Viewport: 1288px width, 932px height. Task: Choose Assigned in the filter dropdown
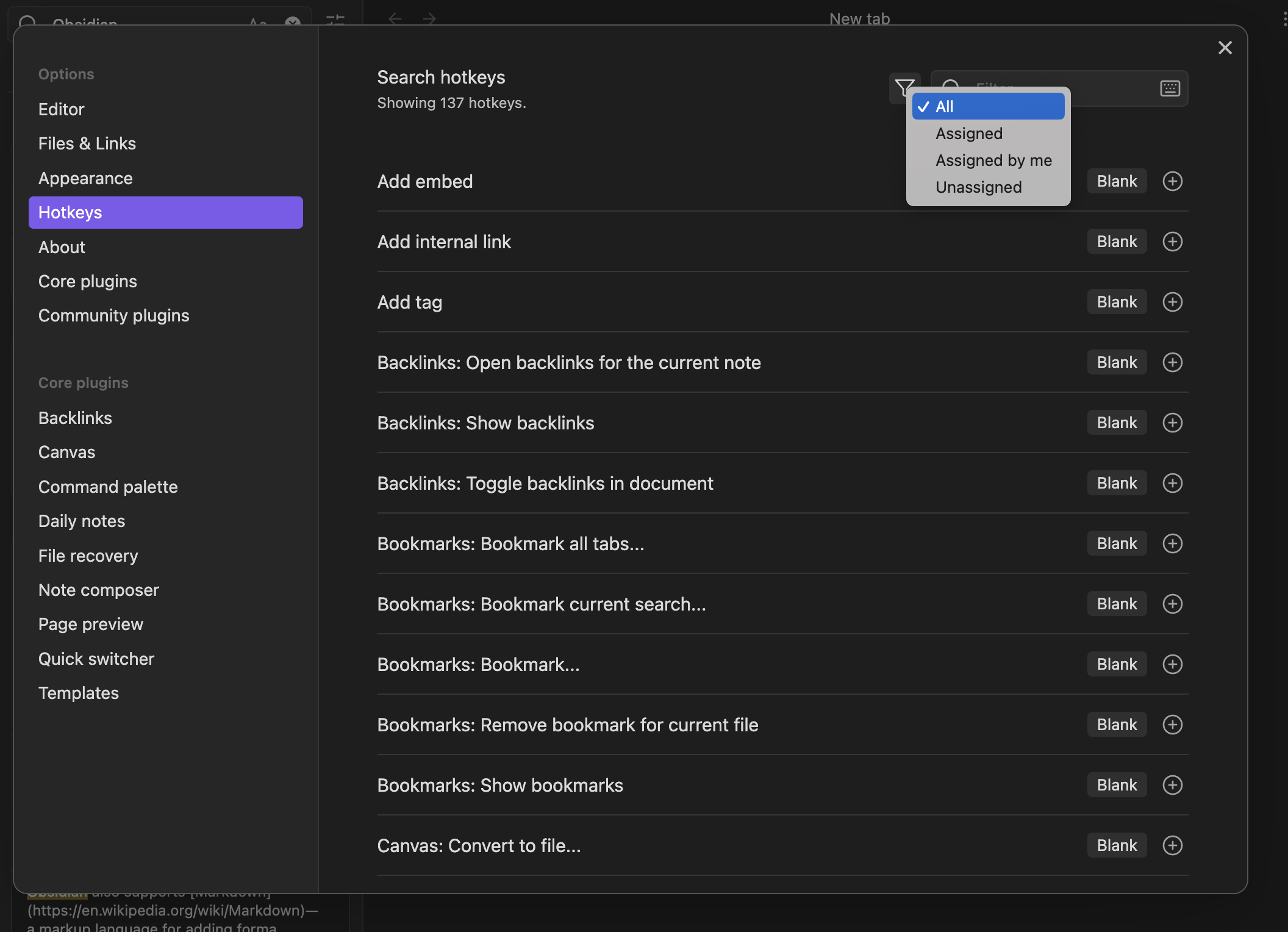coord(988,134)
